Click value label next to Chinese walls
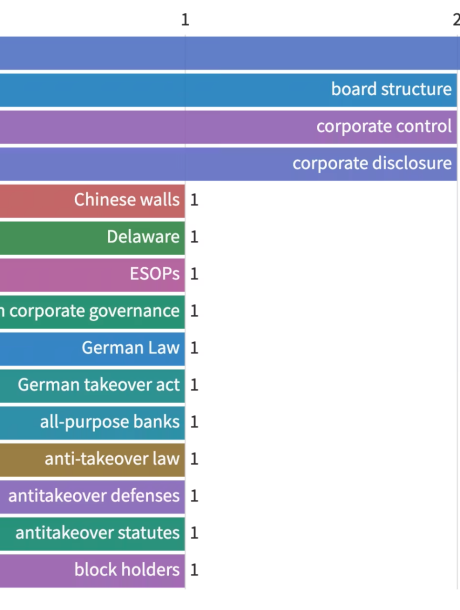460x610 pixels. pyautogui.click(x=194, y=200)
